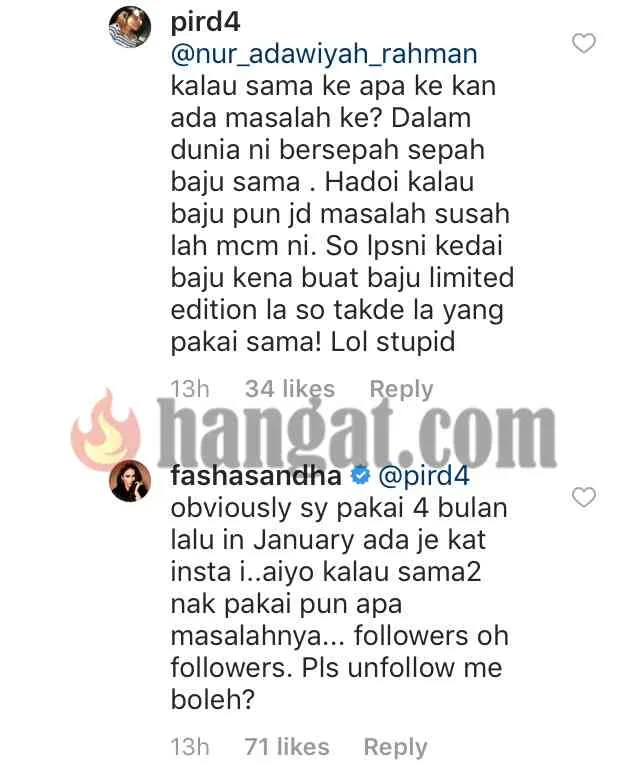The width and height of the screenshot is (640, 771).
Task: View the 71 likes list
Action: tap(287, 747)
